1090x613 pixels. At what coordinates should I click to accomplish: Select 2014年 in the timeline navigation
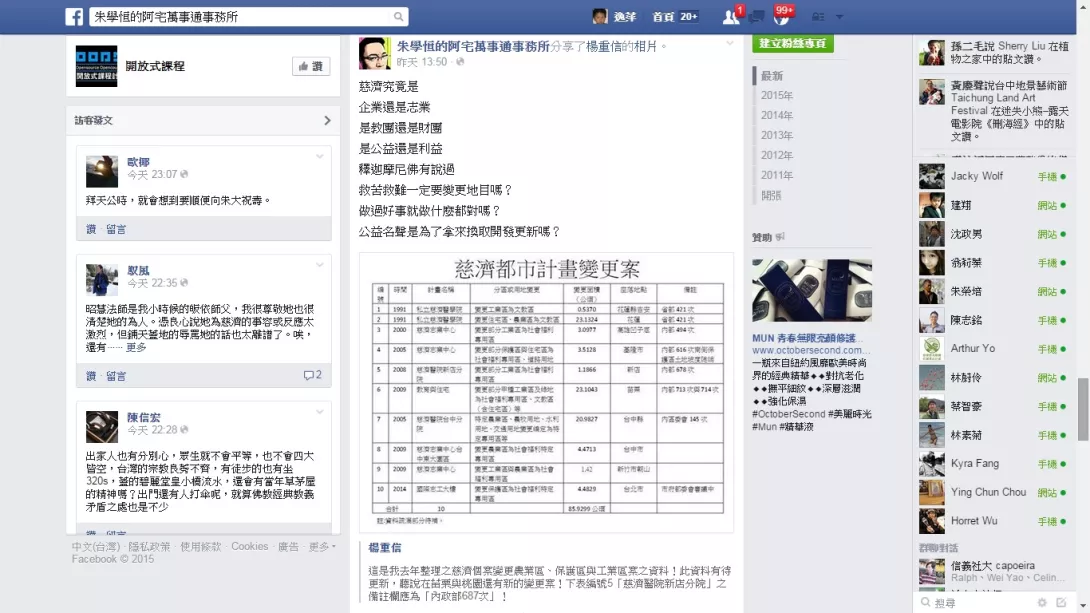tap(776, 115)
